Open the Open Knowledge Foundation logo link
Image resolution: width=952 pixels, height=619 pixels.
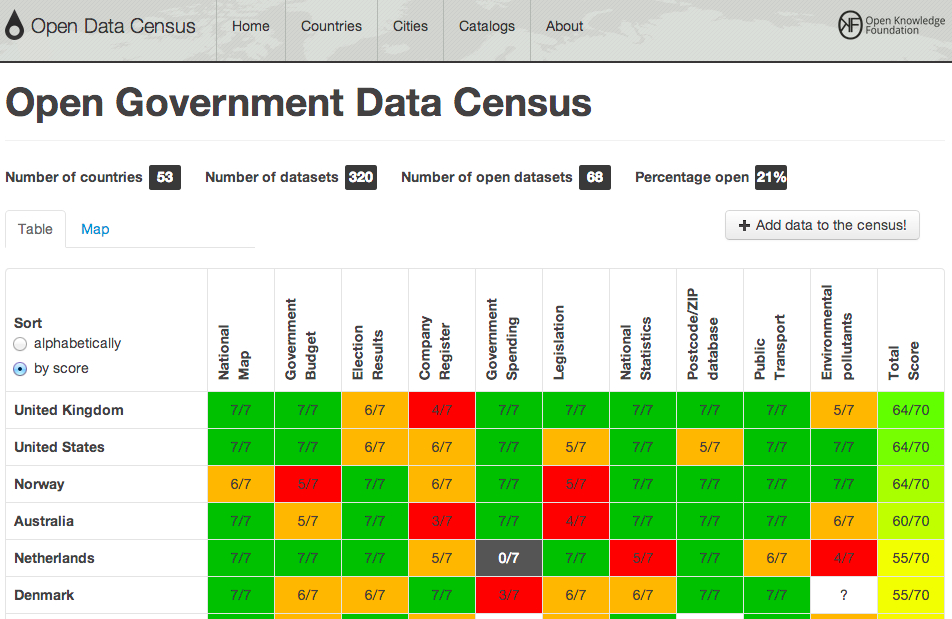point(891,25)
